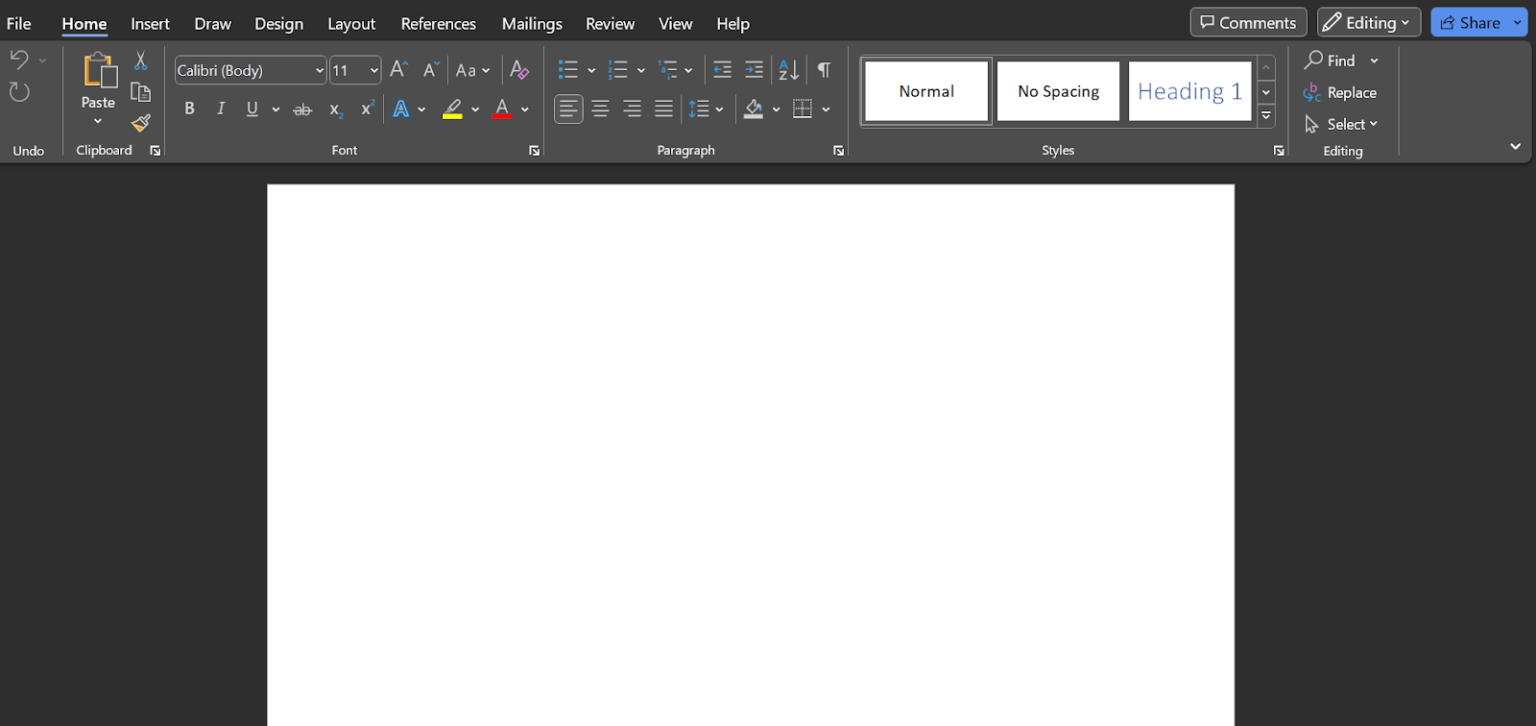Select the Strikethrough icon
Viewport: 1536px width, 726px height.
click(x=302, y=109)
